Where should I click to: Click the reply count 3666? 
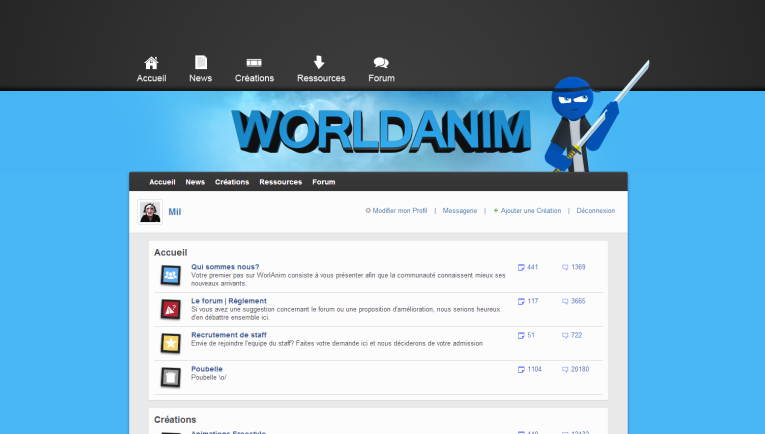(x=578, y=301)
